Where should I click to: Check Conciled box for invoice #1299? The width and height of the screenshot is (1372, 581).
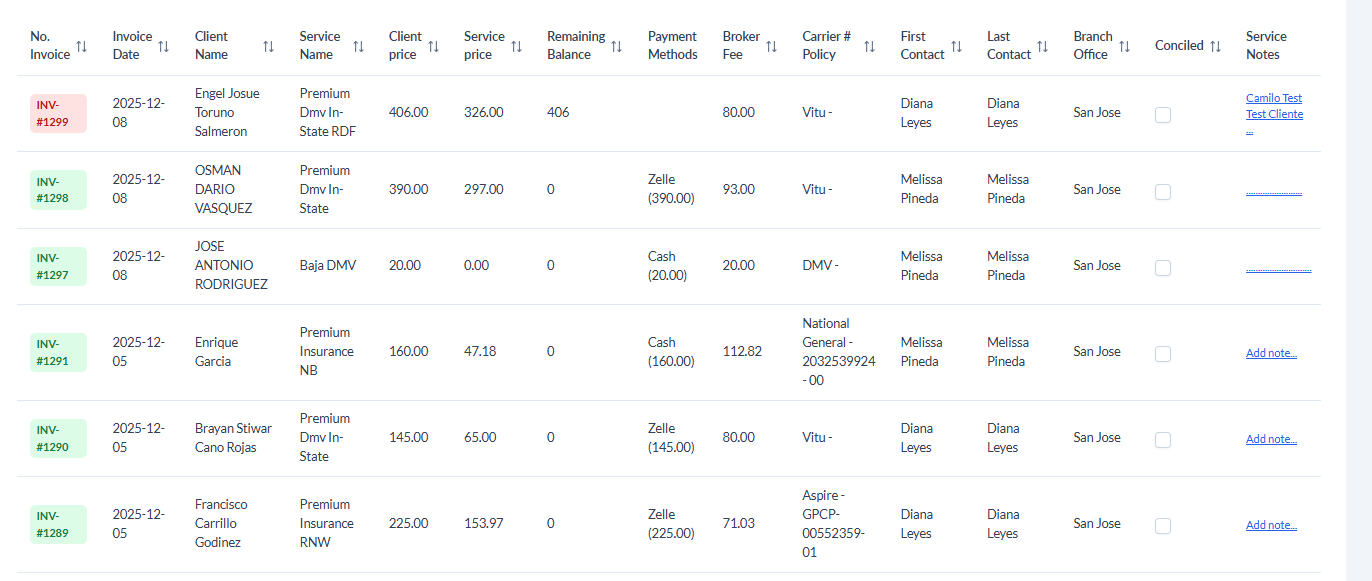click(1163, 115)
